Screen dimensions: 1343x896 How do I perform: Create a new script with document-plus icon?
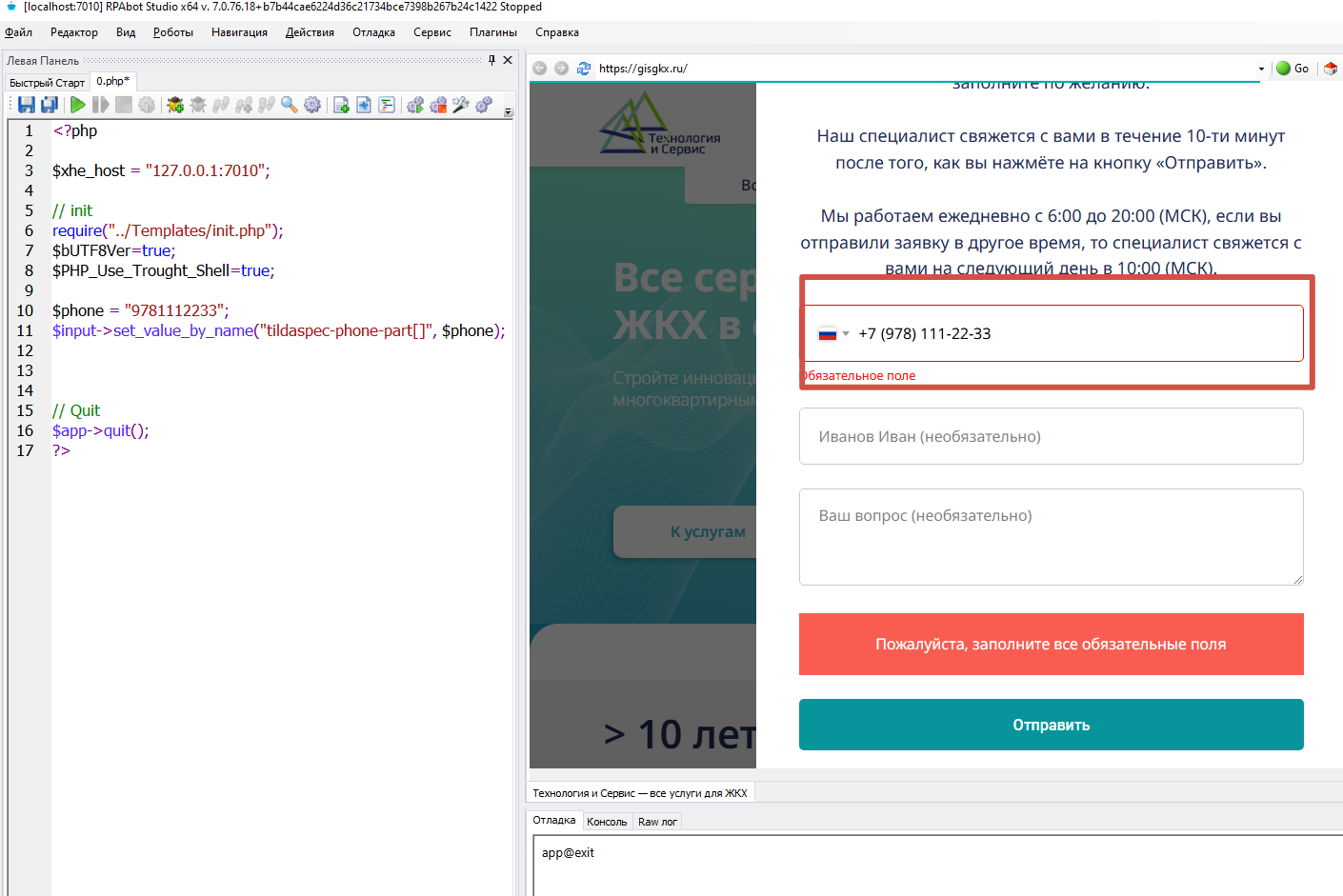point(341,105)
